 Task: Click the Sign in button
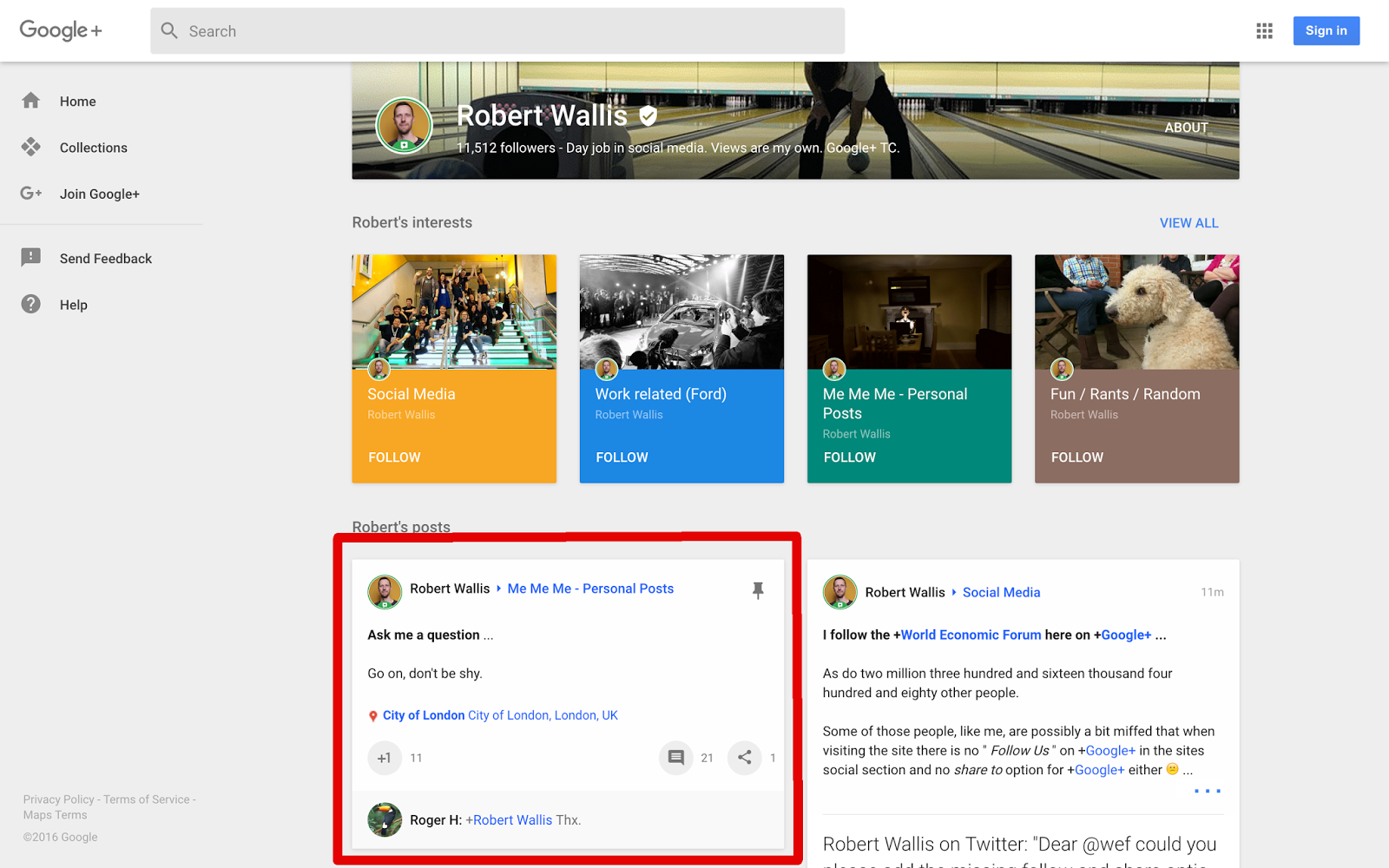1326,30
